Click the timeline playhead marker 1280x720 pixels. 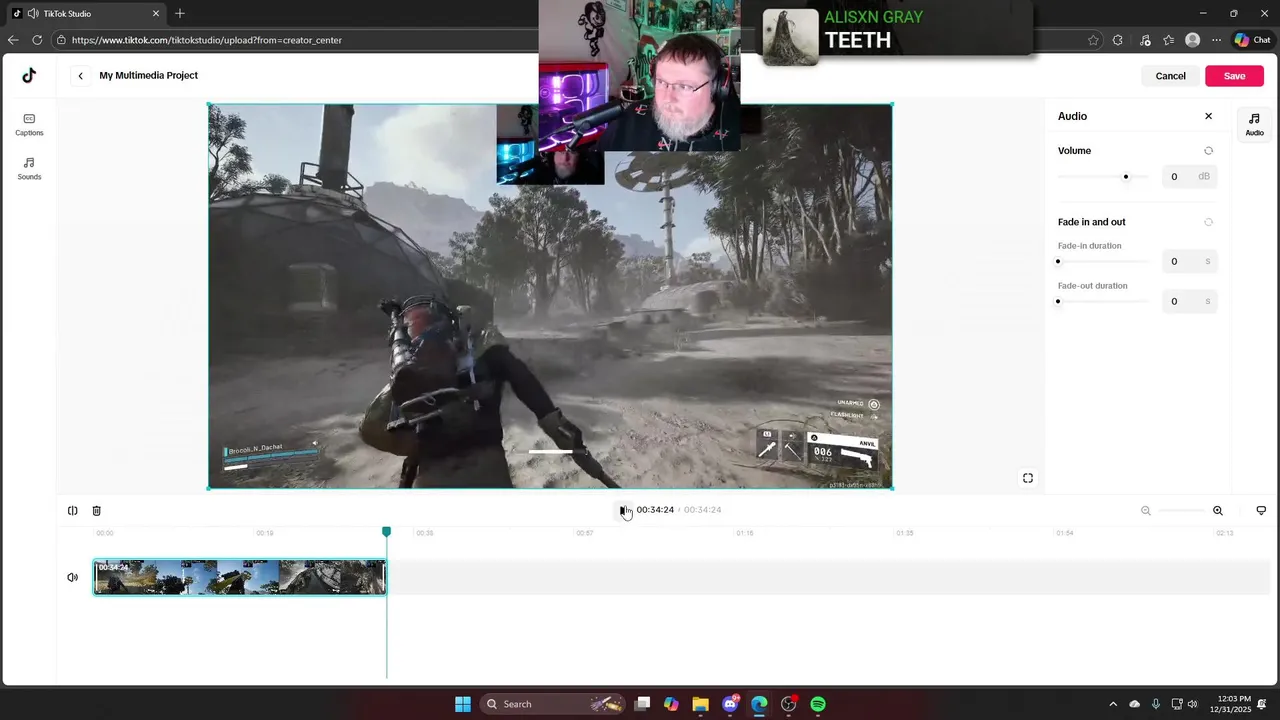(x=387, y=532)
